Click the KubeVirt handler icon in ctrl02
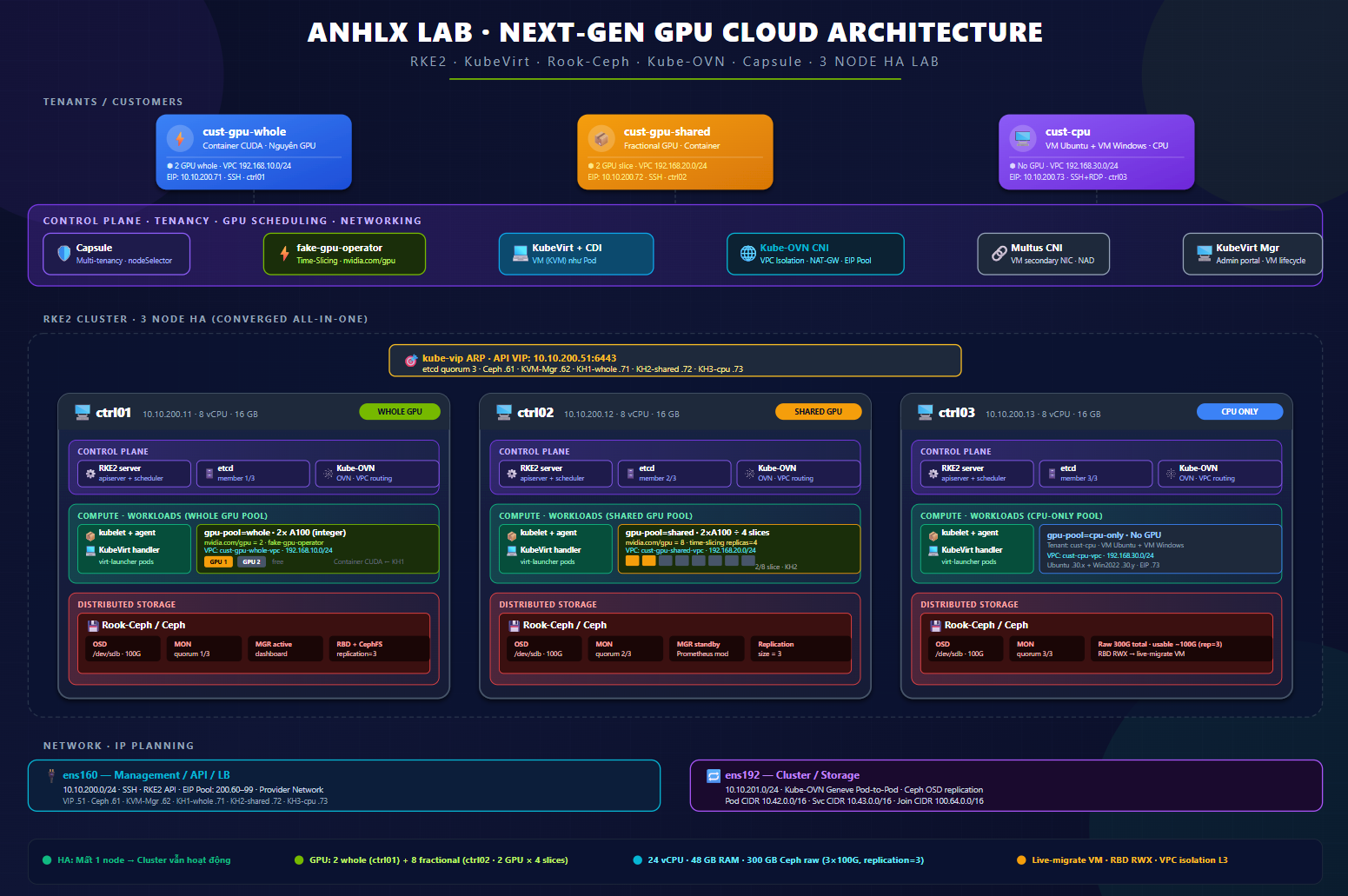The width and height of the screenshot is (1348, 896). point(511,550)
